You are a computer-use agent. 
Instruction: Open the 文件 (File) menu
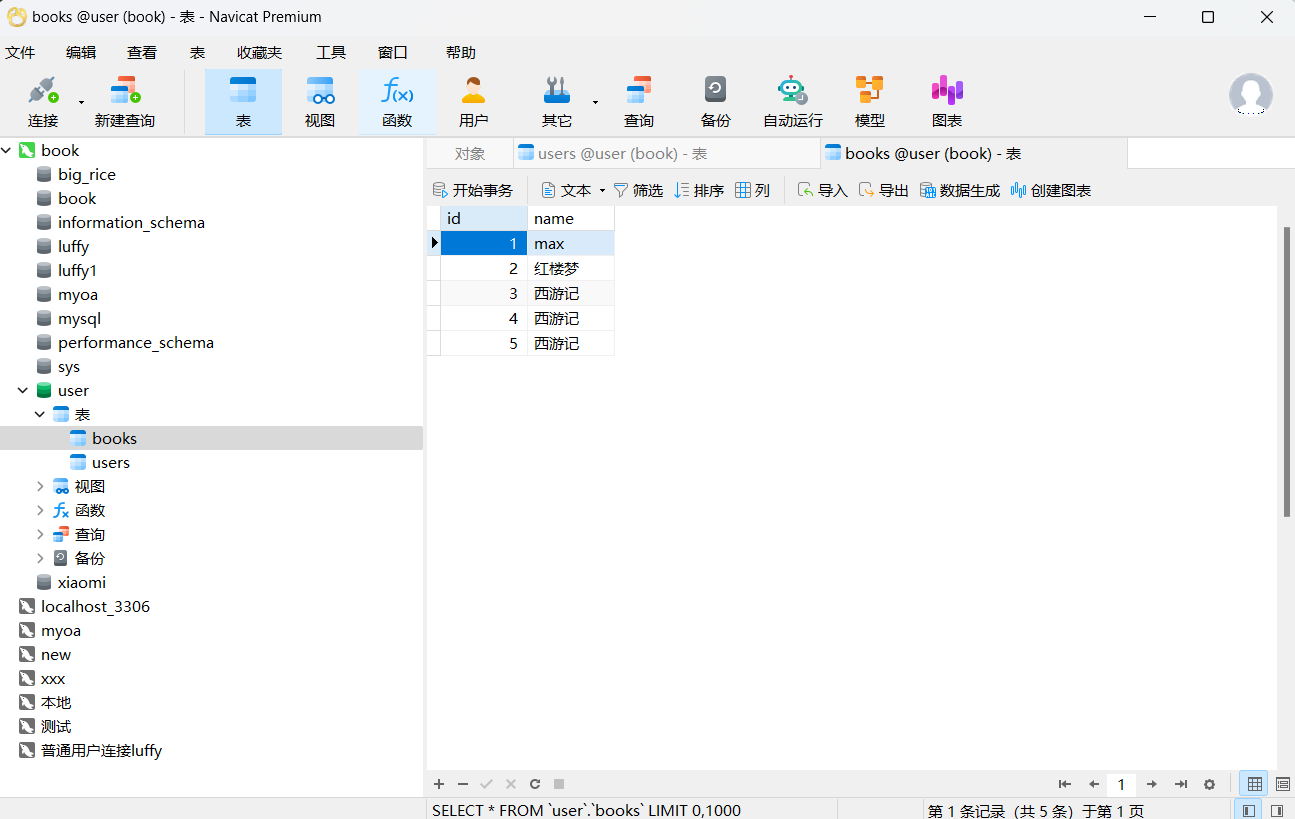pyautogui.click(x=20, y=53)
